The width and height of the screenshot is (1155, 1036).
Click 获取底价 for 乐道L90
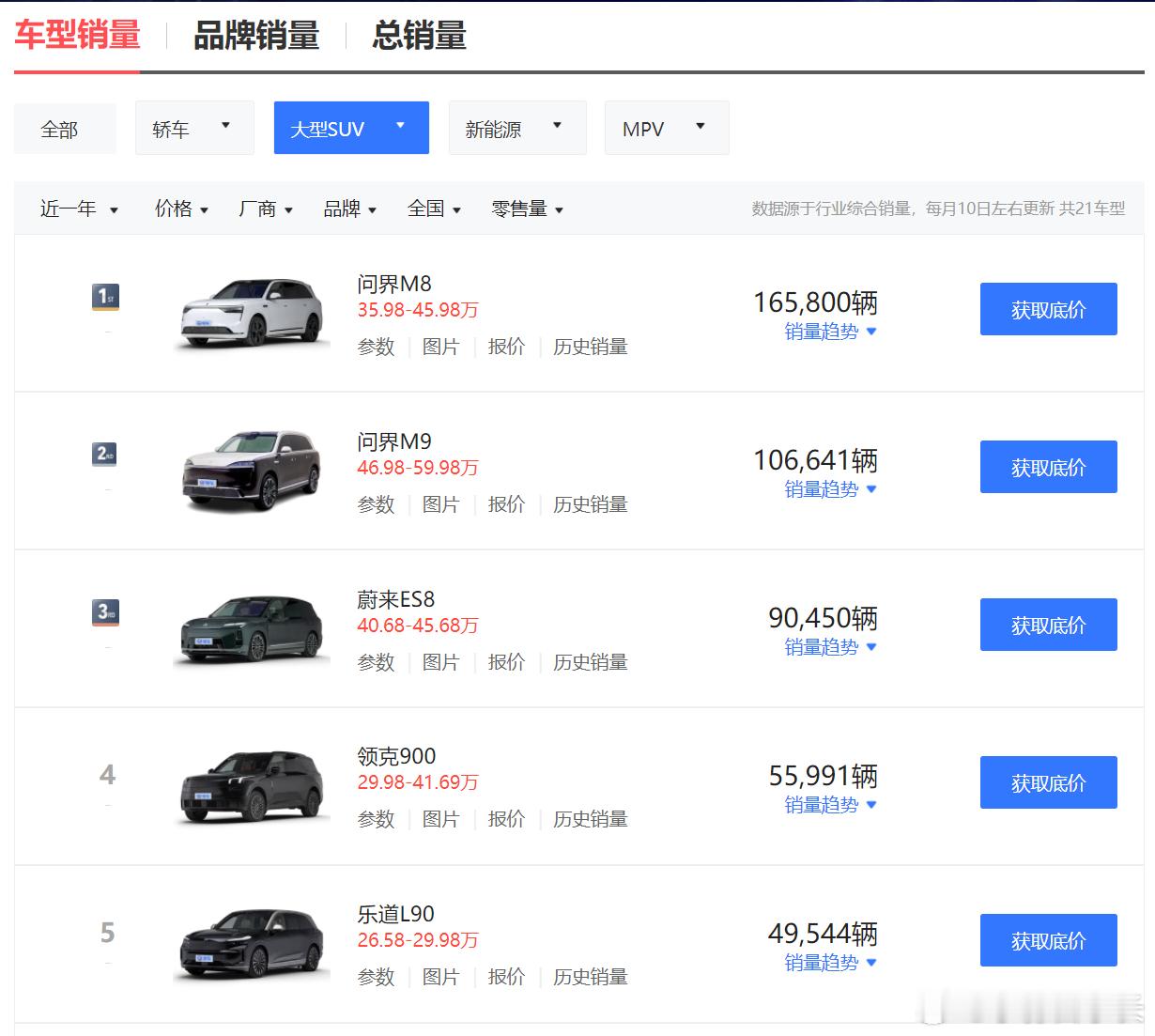[1049, 940]
